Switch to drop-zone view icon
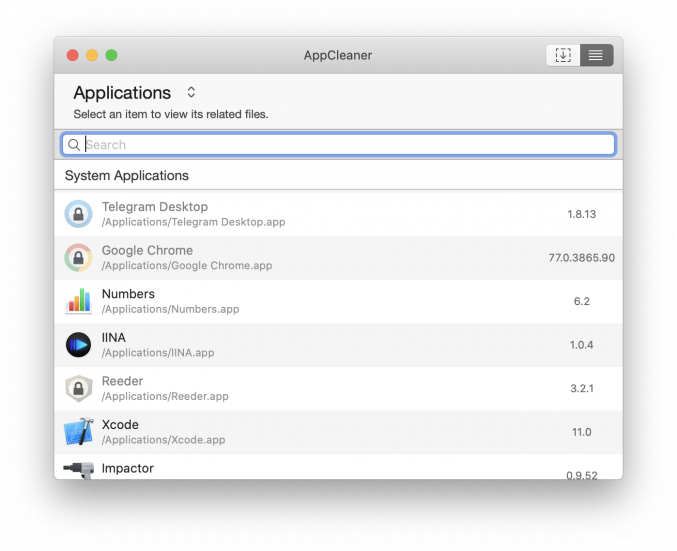This screenshot has height=551, width=677. [563, 55]
